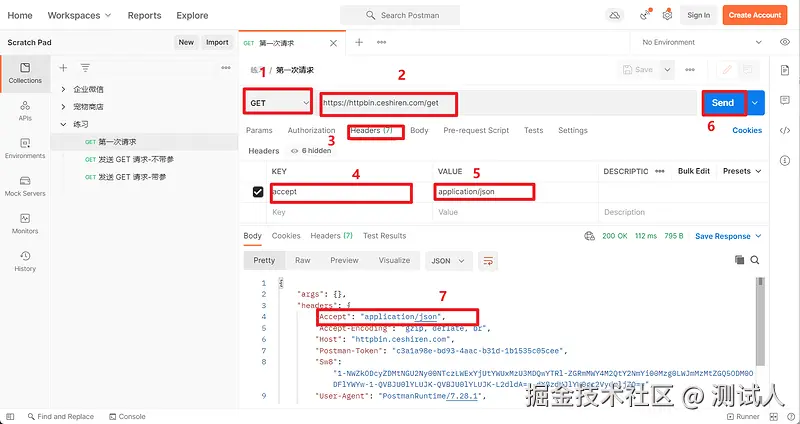Select the Raw response view
This screenshot has width=800, height=424.
coord(303,260)
